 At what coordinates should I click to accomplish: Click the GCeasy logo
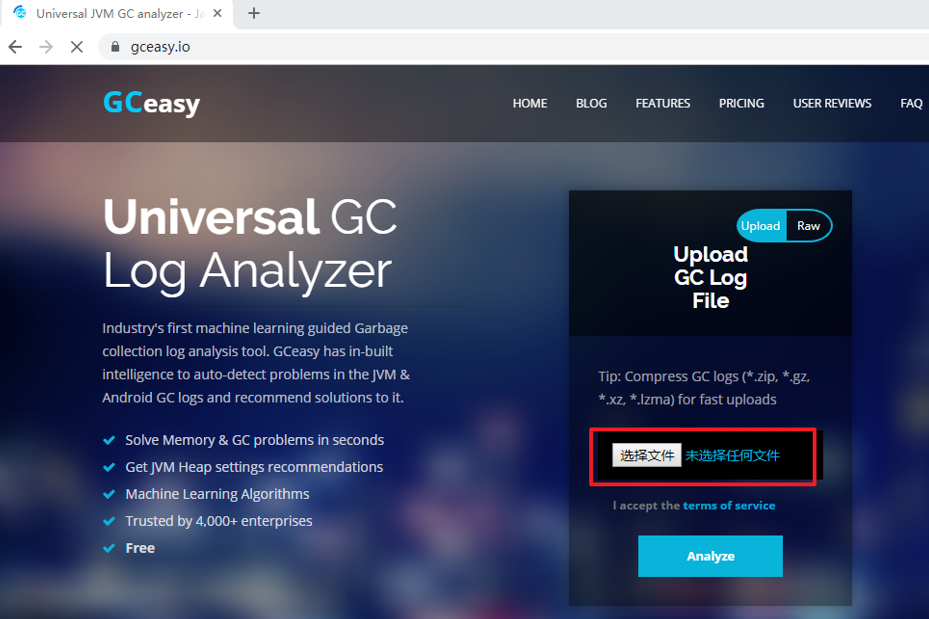(152, 103)
